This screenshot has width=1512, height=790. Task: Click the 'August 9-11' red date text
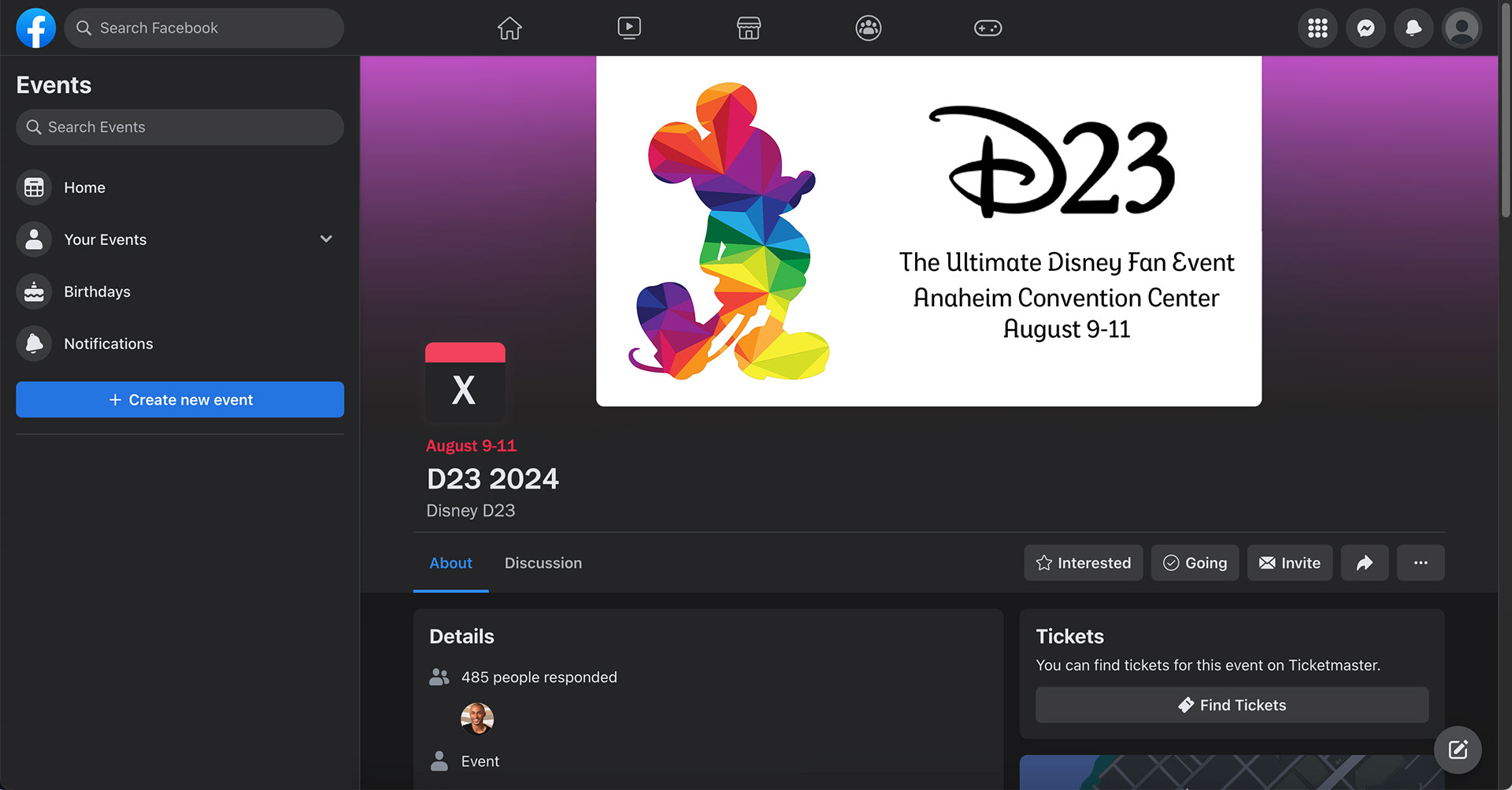tap(471, 446)
